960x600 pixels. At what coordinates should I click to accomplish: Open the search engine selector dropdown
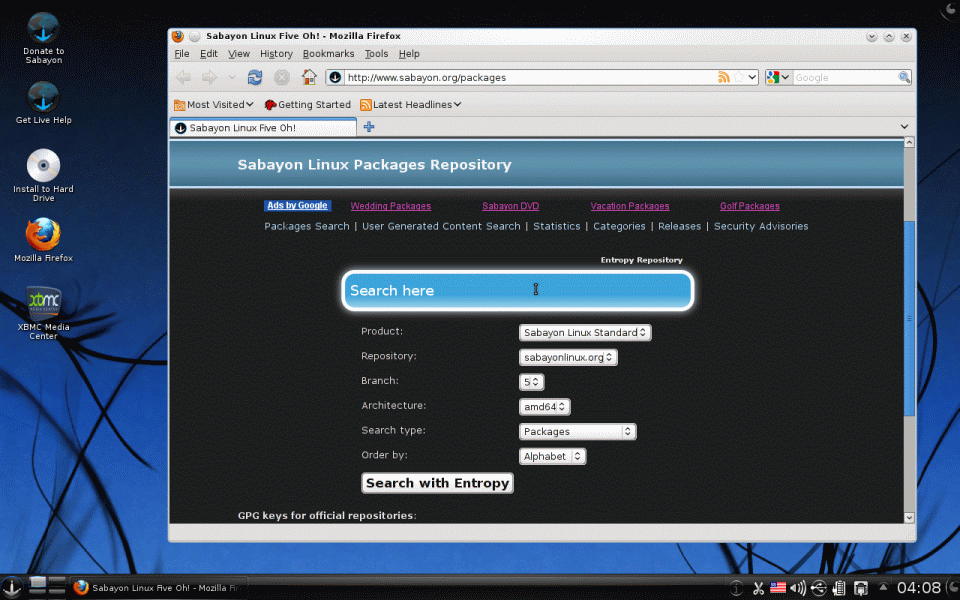[778, 77]
